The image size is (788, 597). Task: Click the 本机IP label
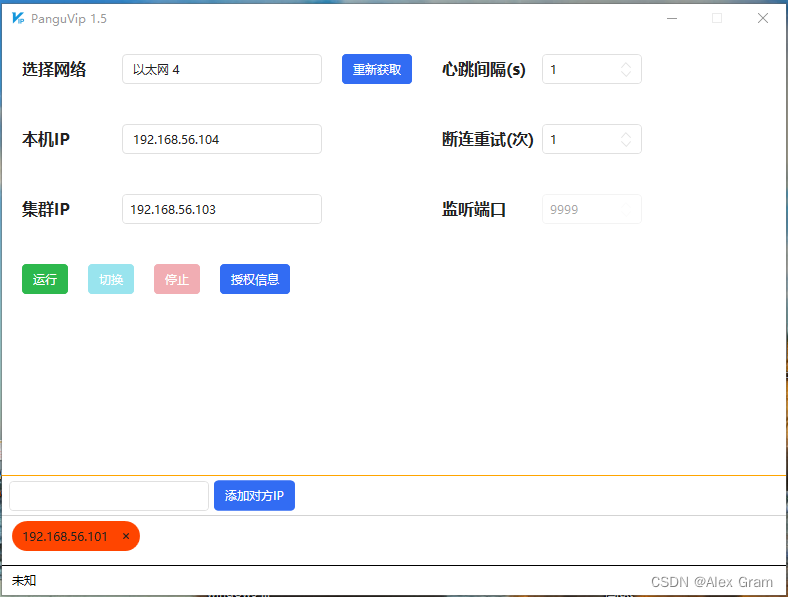pos(46,139)
